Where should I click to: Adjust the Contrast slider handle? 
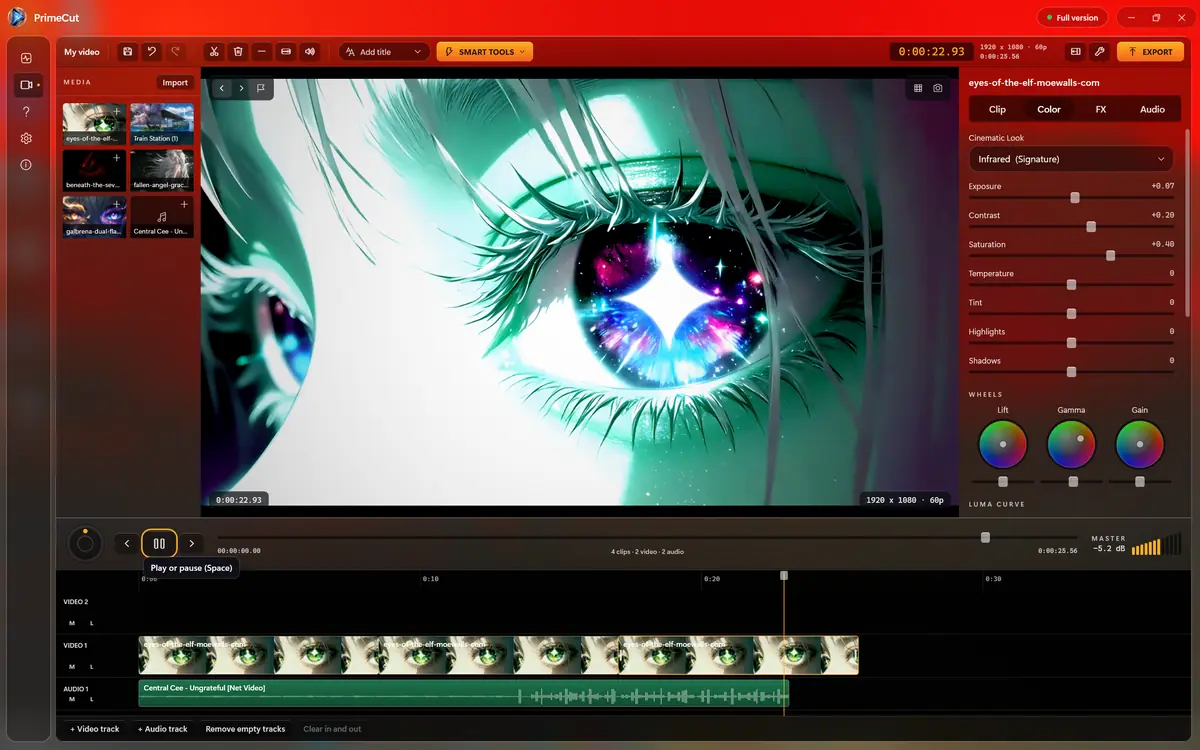coord(1091,227)
